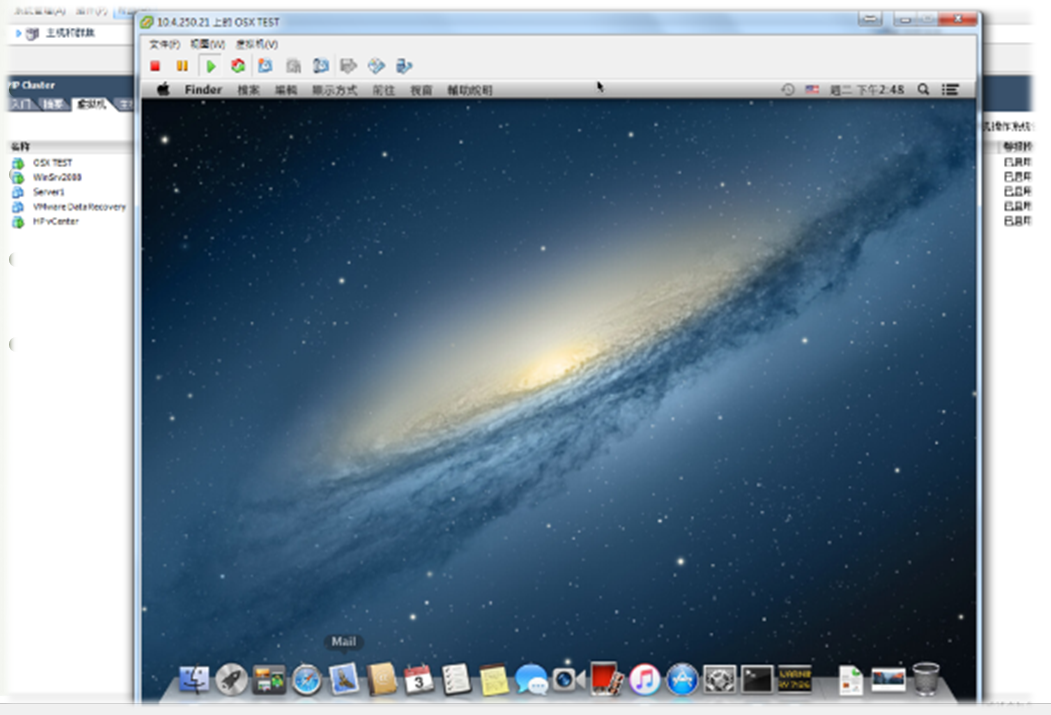Open Spotlight search magnifier icon
The height and width of the screenshot is (715, 1051).
coord(923,89)
